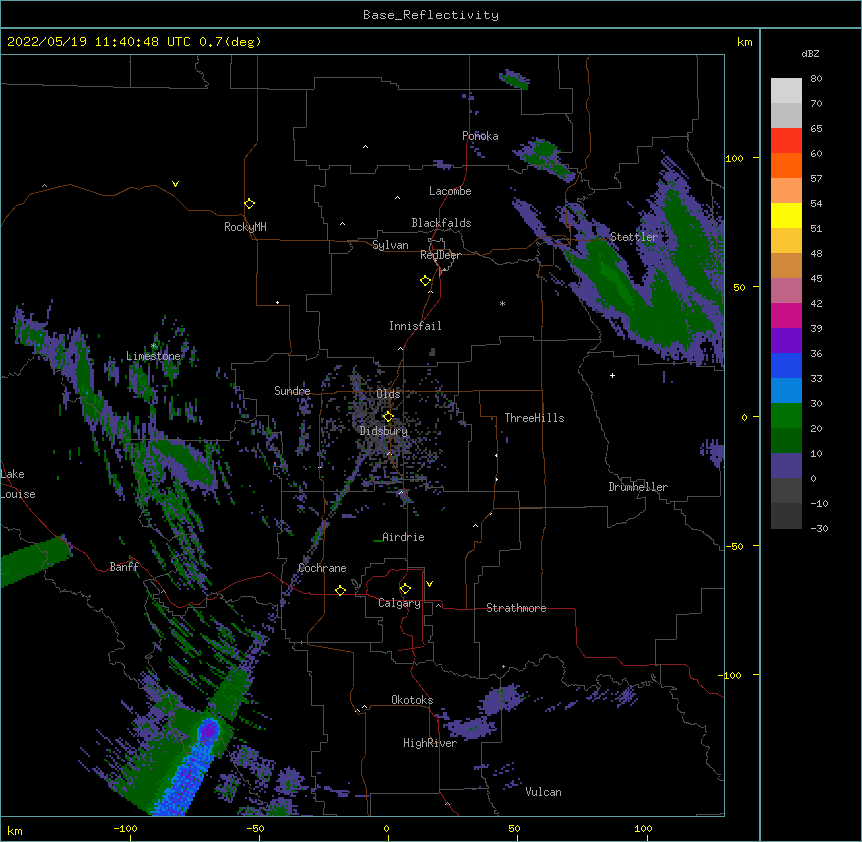Click the ThreeHills label
Viewport: 862px width, 842px height.
tap(534, 418)
